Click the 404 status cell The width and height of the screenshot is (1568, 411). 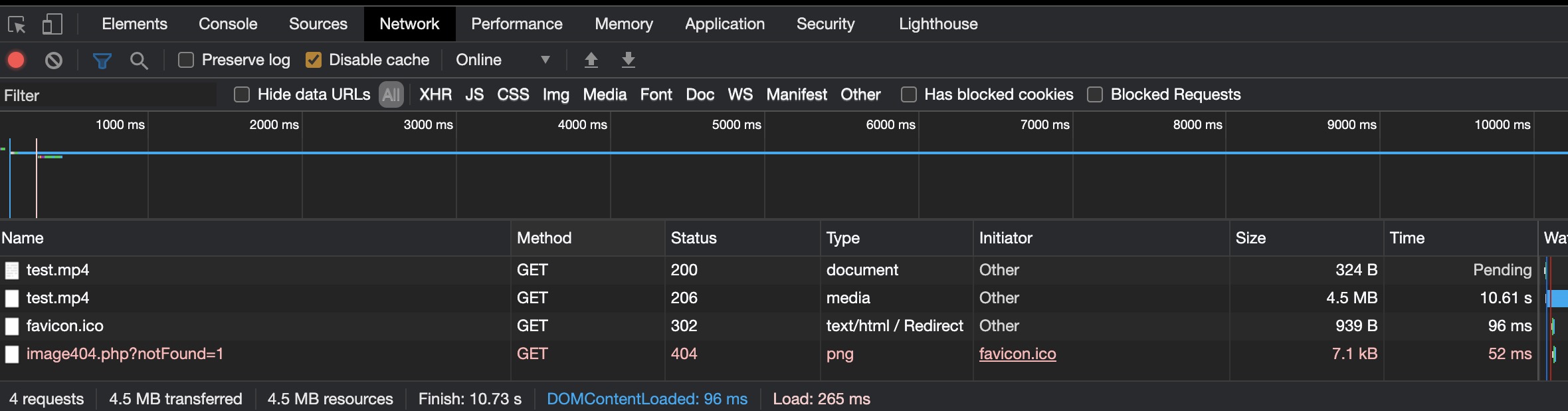(743, 354)
